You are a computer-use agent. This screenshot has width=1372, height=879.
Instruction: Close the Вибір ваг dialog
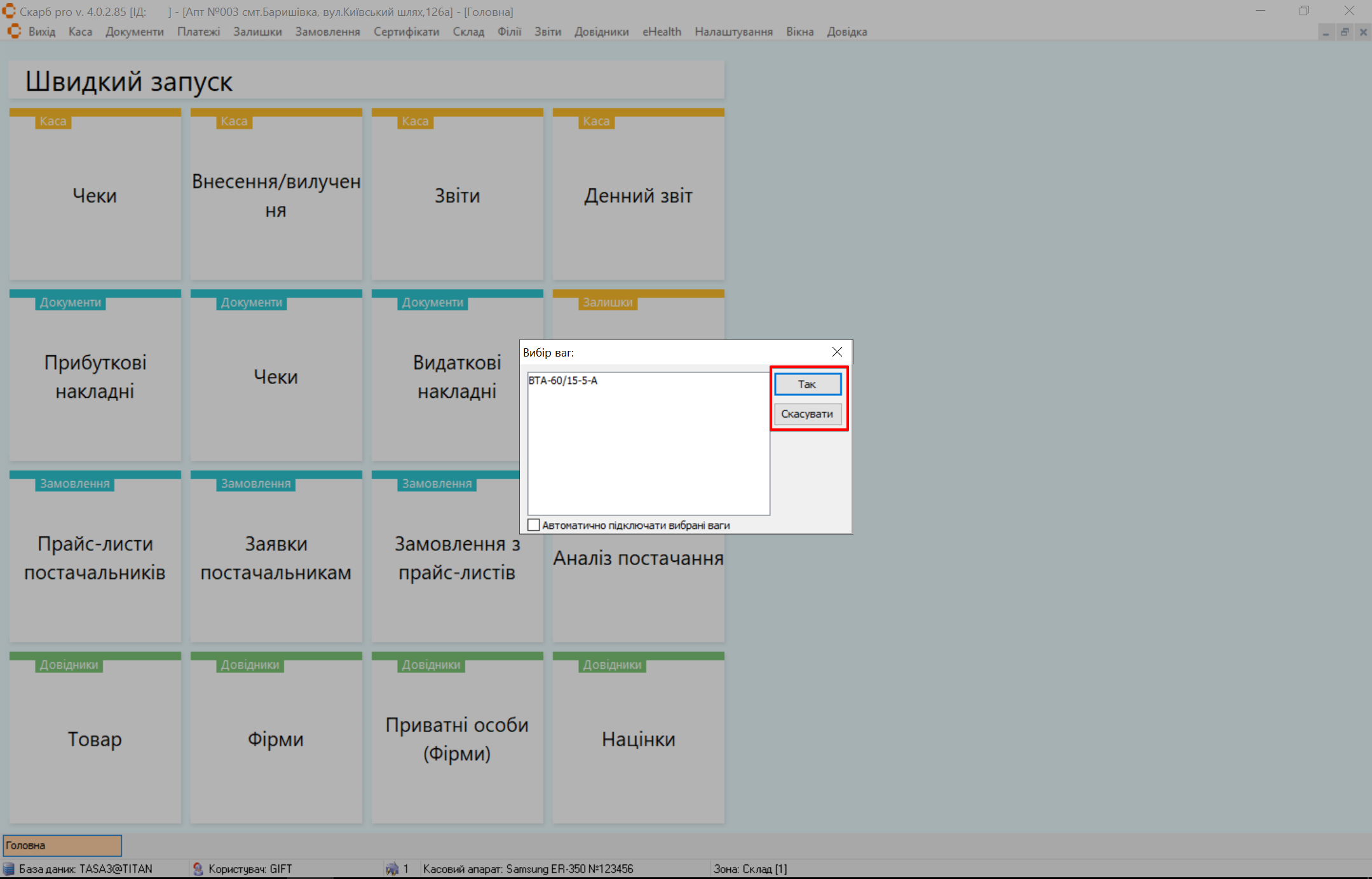point(837,352)
